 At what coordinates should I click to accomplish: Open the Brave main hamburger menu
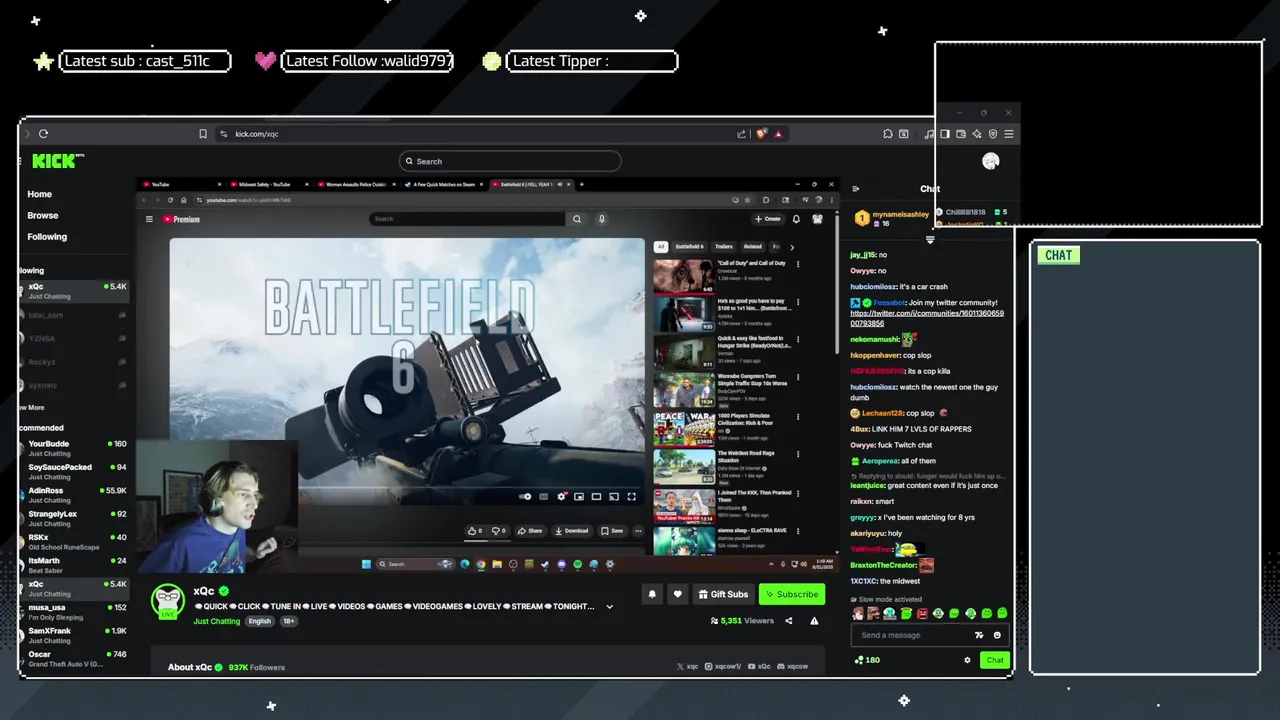coord(1008,134)
